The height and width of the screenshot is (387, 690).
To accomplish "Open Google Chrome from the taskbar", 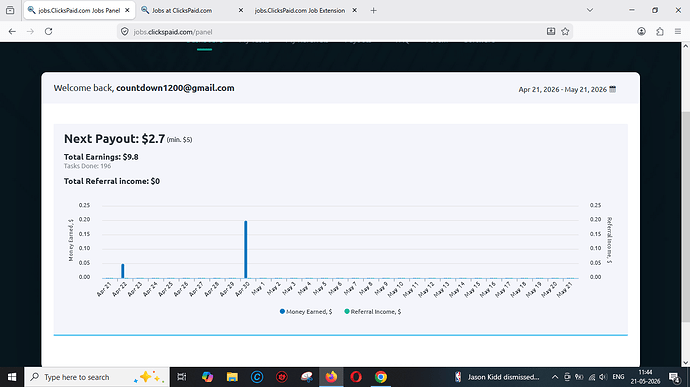I will pos(381,377).
